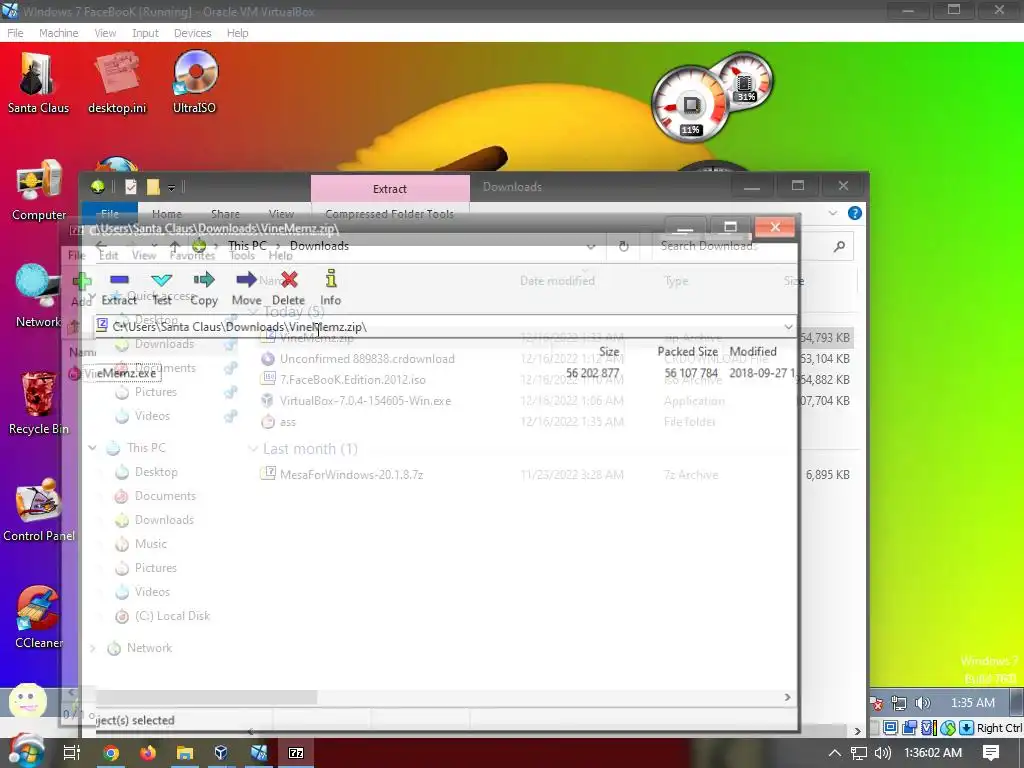Open the Compressed Folder Tools tab

tap(389, 214)
